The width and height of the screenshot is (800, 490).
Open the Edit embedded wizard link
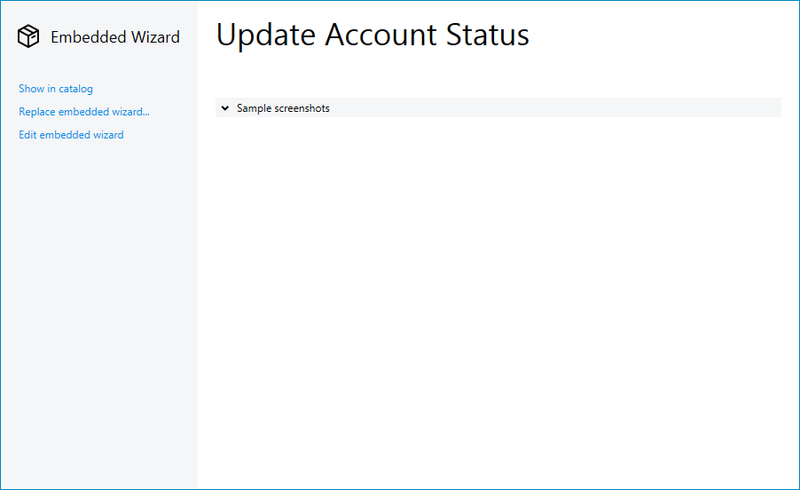point(71,135)
